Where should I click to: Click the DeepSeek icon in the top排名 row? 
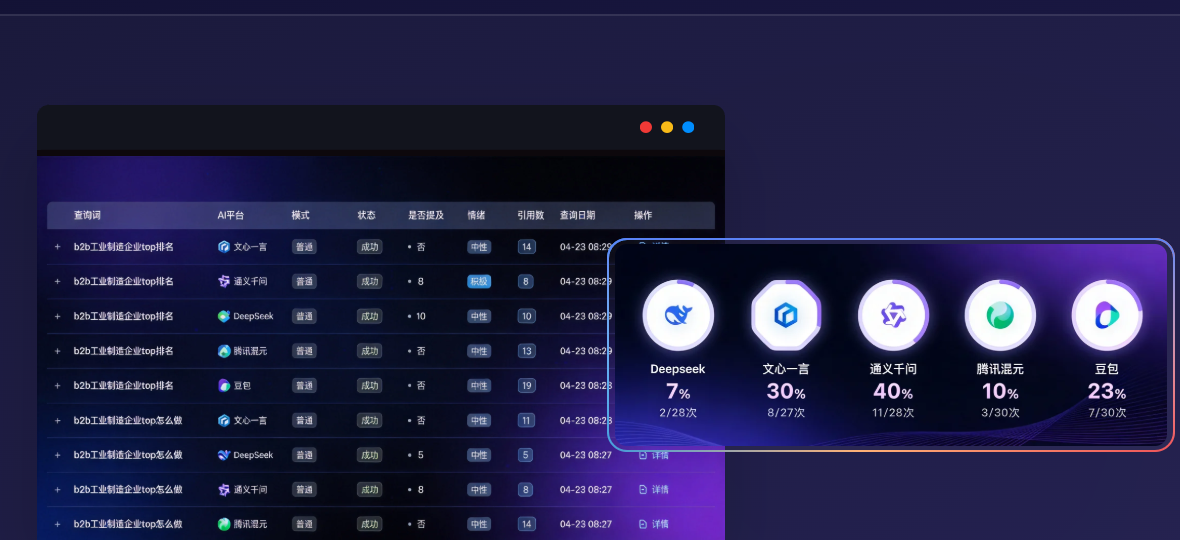[x=224, y=316]
